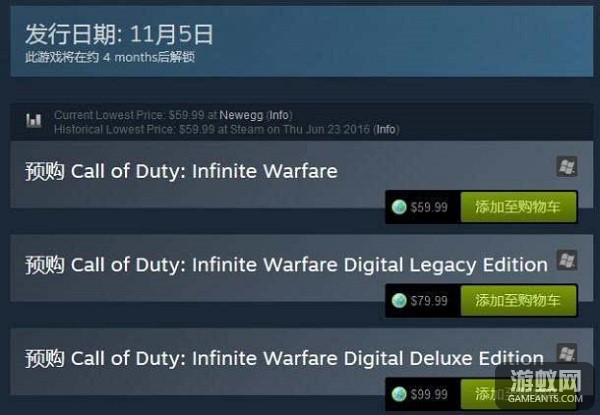
Task: Click the Digital Deluxe Edition pre-purchase title
Action: [x=284, y=359]
